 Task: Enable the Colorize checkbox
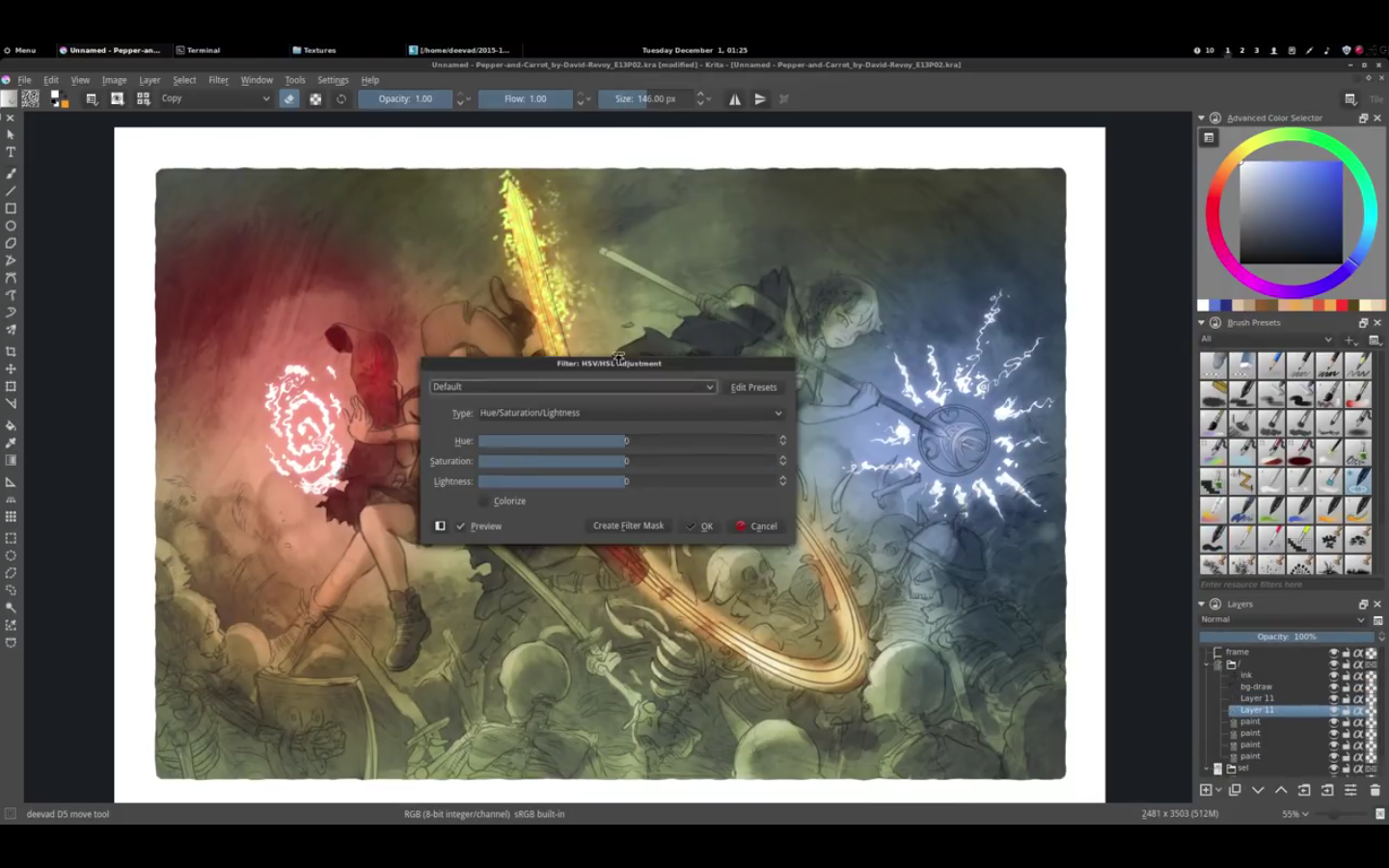click(x=484, y=502)
